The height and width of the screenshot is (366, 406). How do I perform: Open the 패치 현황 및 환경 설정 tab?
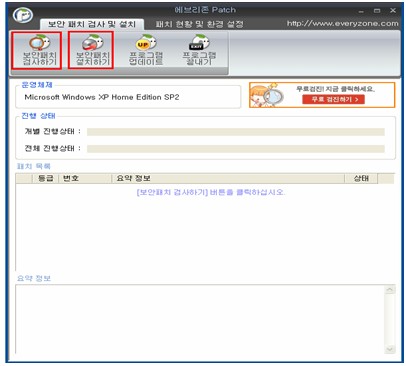coord(199,24)
